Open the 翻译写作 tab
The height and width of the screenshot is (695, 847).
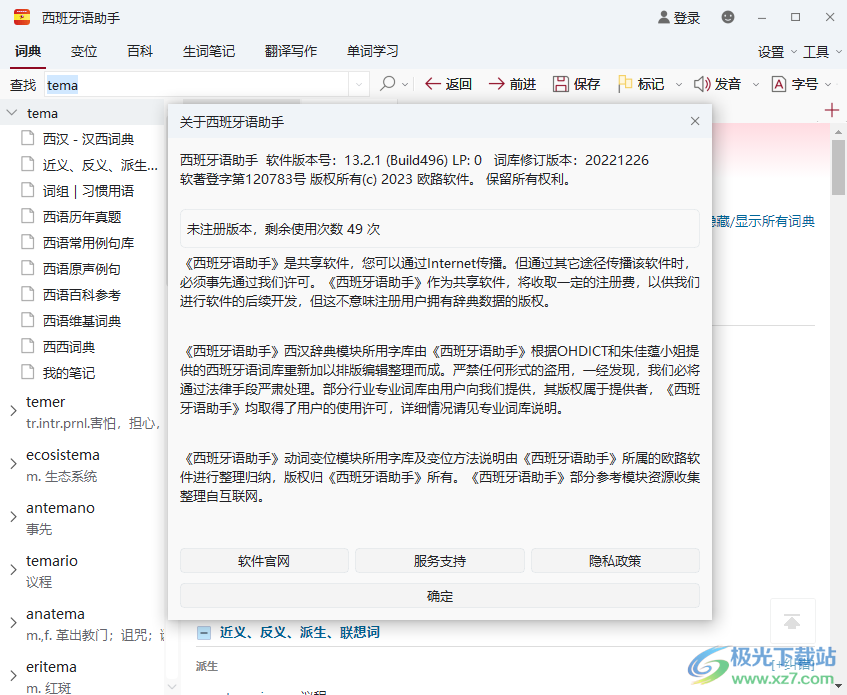pos(291,51)
